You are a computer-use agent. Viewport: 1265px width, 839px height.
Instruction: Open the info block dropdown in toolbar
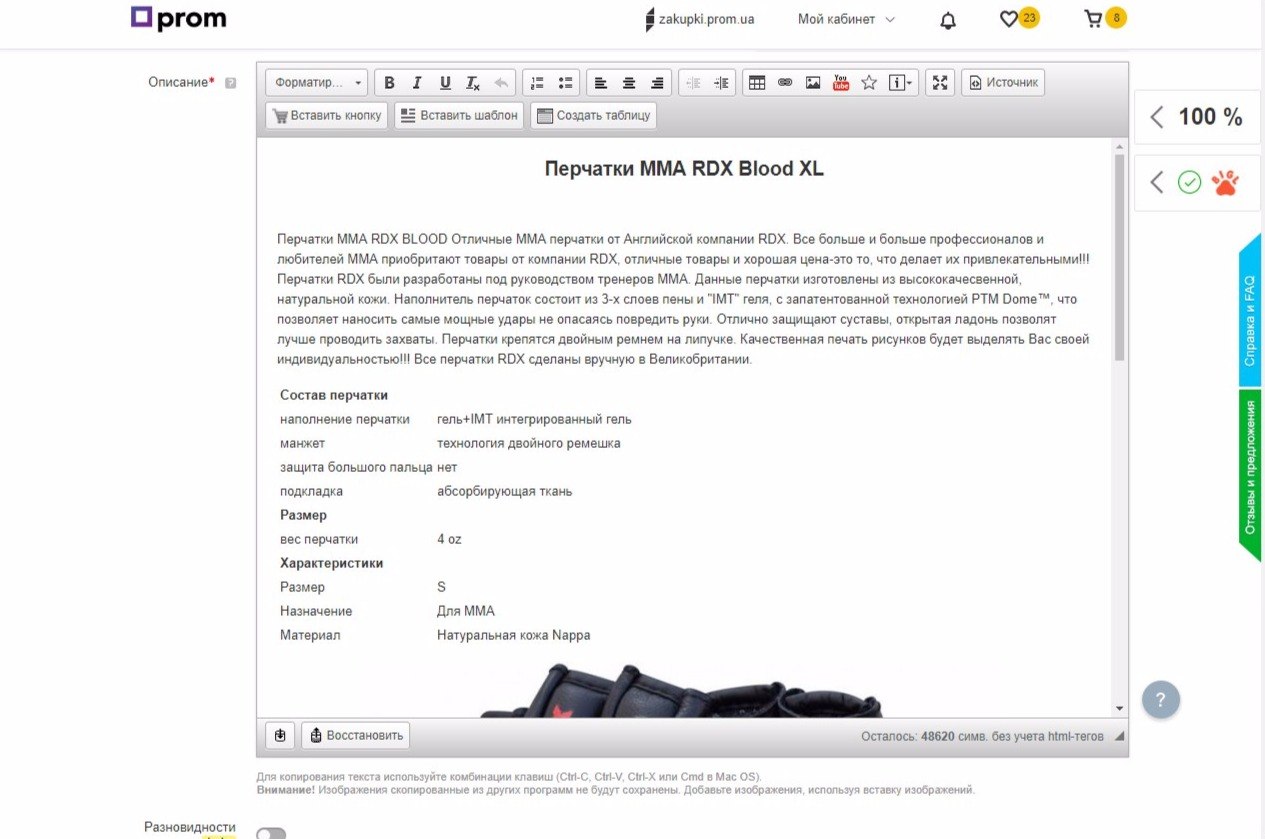coord(901,83)
